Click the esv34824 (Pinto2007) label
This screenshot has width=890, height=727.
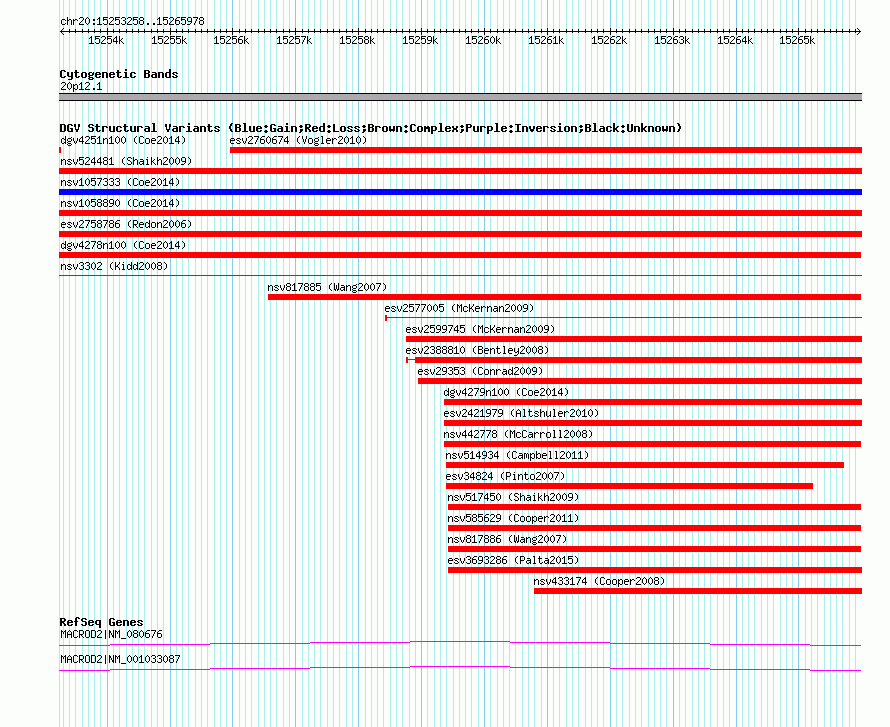(505, 476)
